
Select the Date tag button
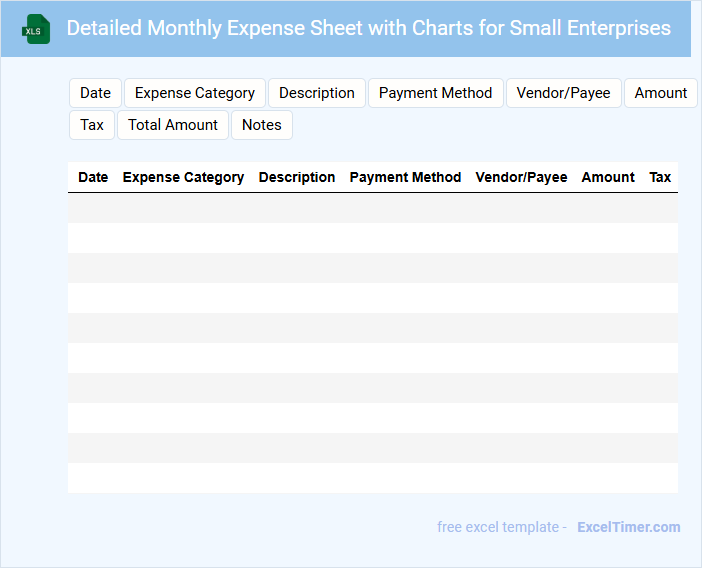[95, 93]
